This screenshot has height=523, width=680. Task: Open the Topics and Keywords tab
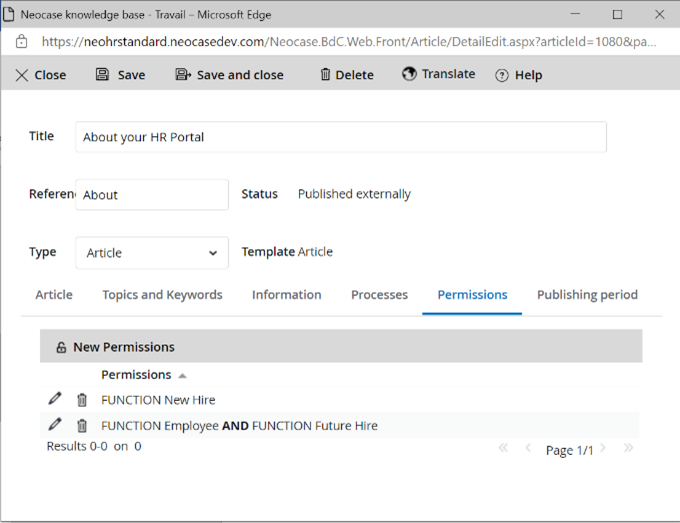pyautogui.click(x=162, y=295)
